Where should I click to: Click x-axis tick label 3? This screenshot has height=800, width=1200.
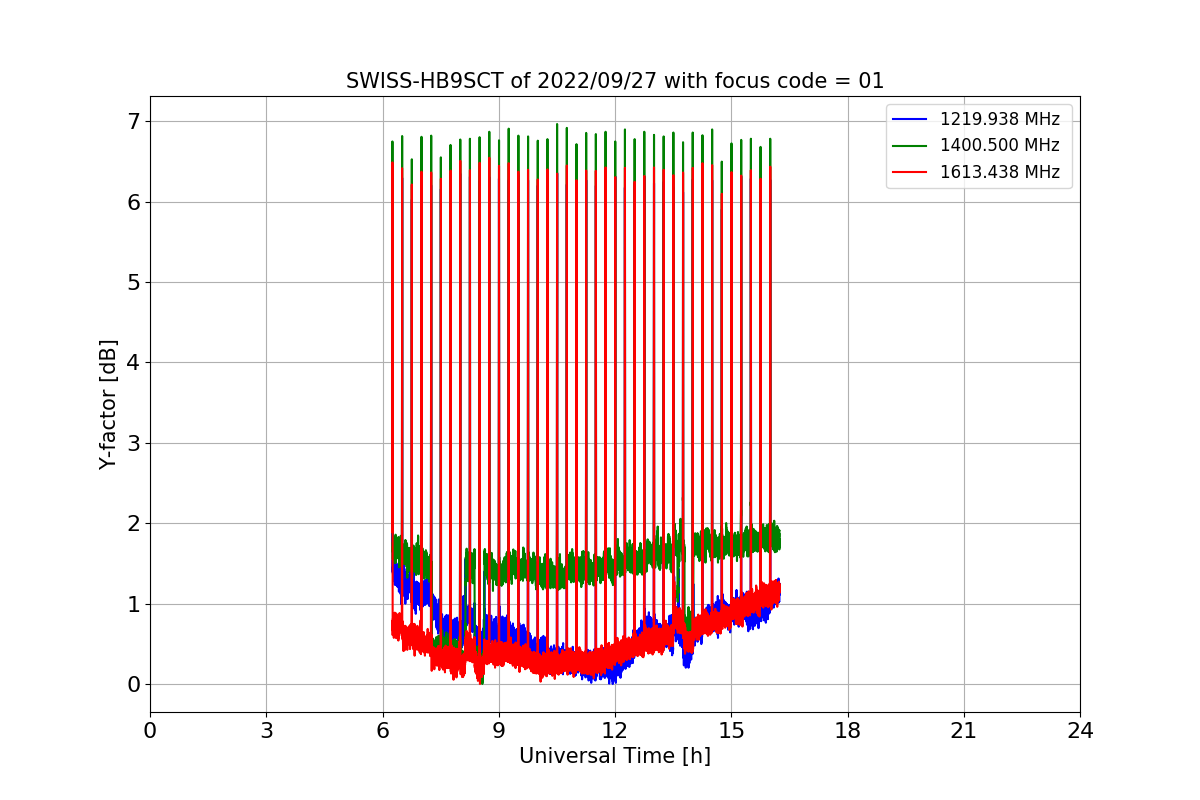(x=266, y=731)
